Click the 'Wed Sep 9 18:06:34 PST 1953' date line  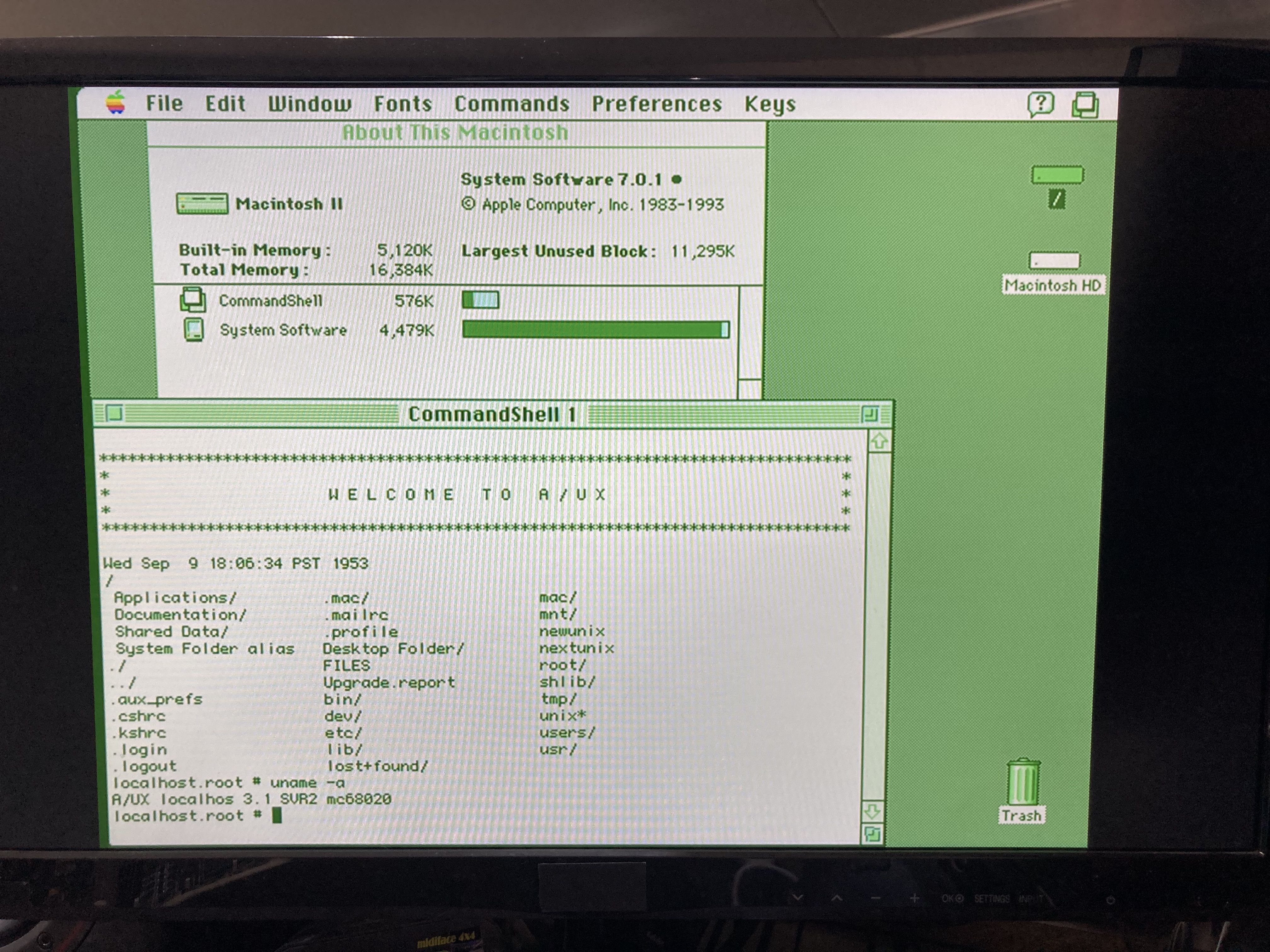point(235,563)
